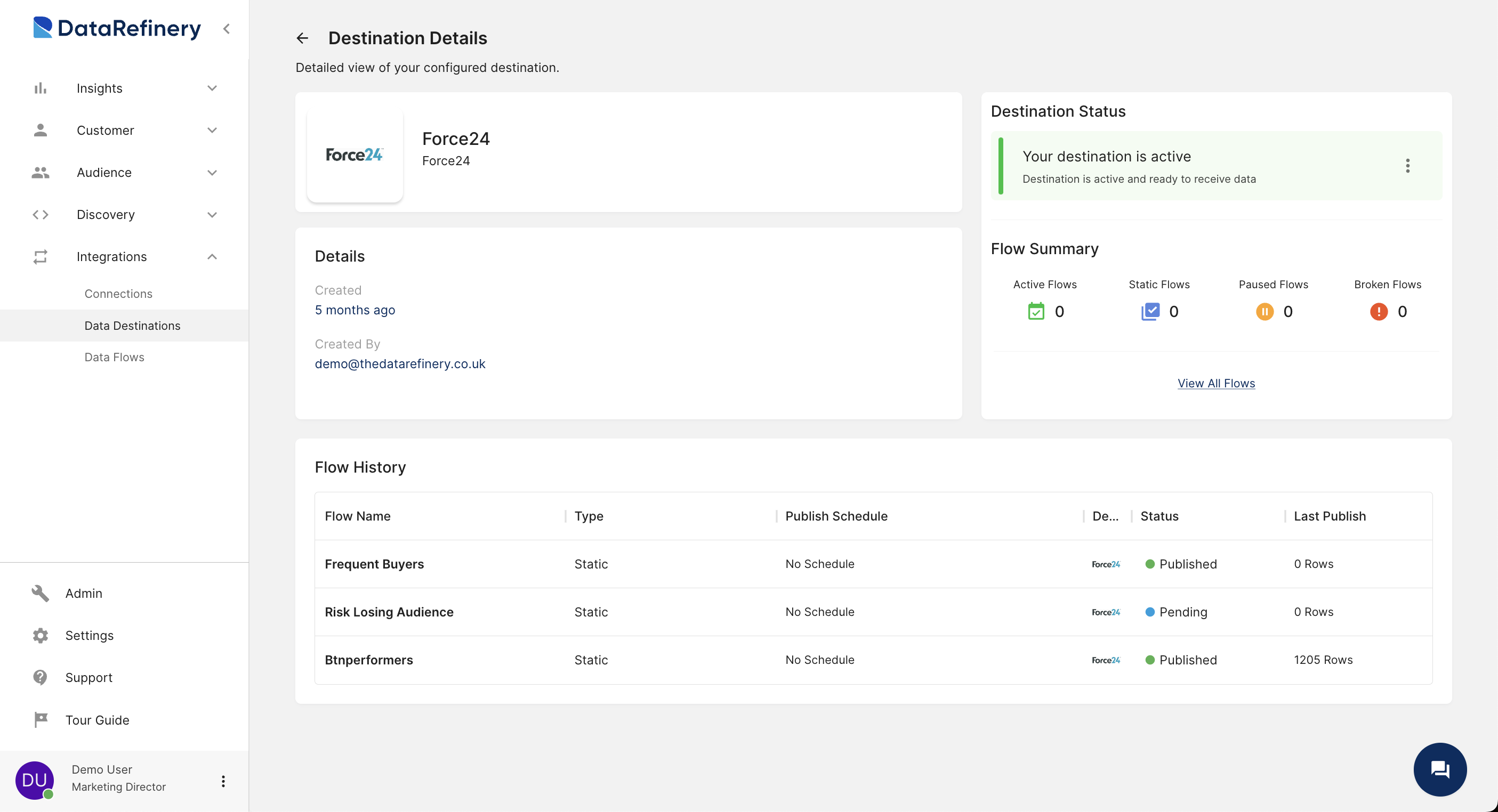Click the Discovery code brackets icon
Screen dimensions: 1498x812
point(40,215)
